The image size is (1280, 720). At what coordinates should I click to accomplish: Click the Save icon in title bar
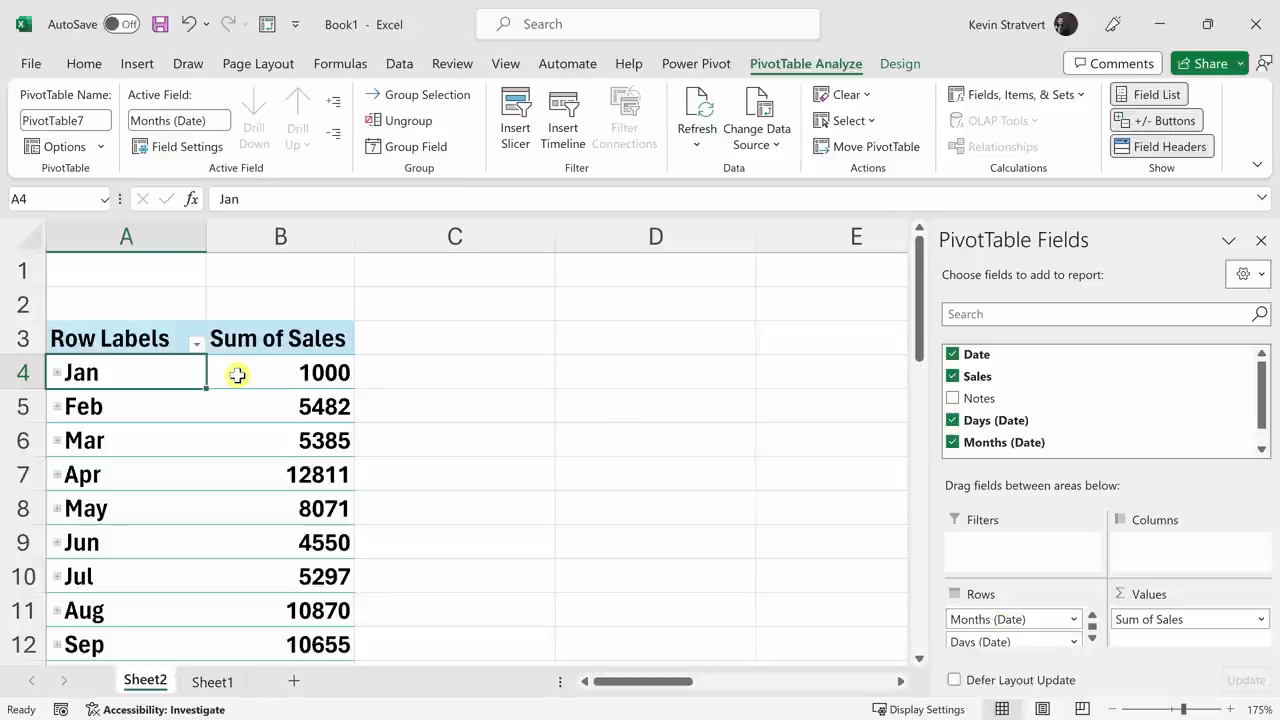[x=160, y=24]
